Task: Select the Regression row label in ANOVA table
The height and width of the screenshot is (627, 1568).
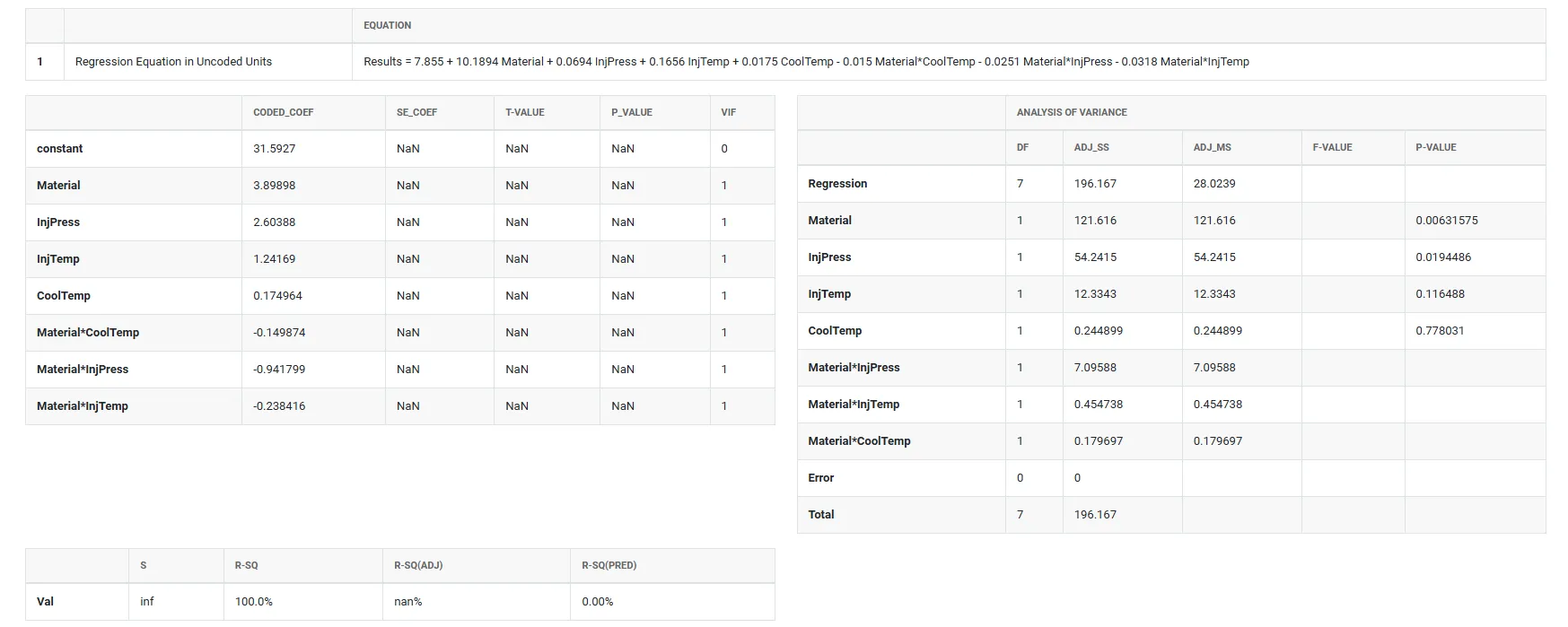Action: click(837, 184)
